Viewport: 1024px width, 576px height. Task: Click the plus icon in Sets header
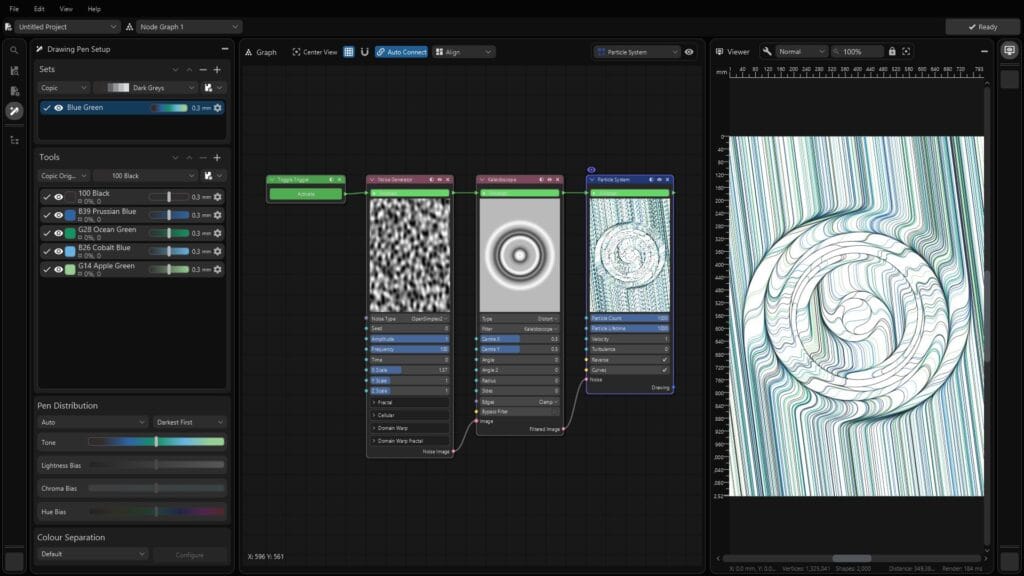217,69
